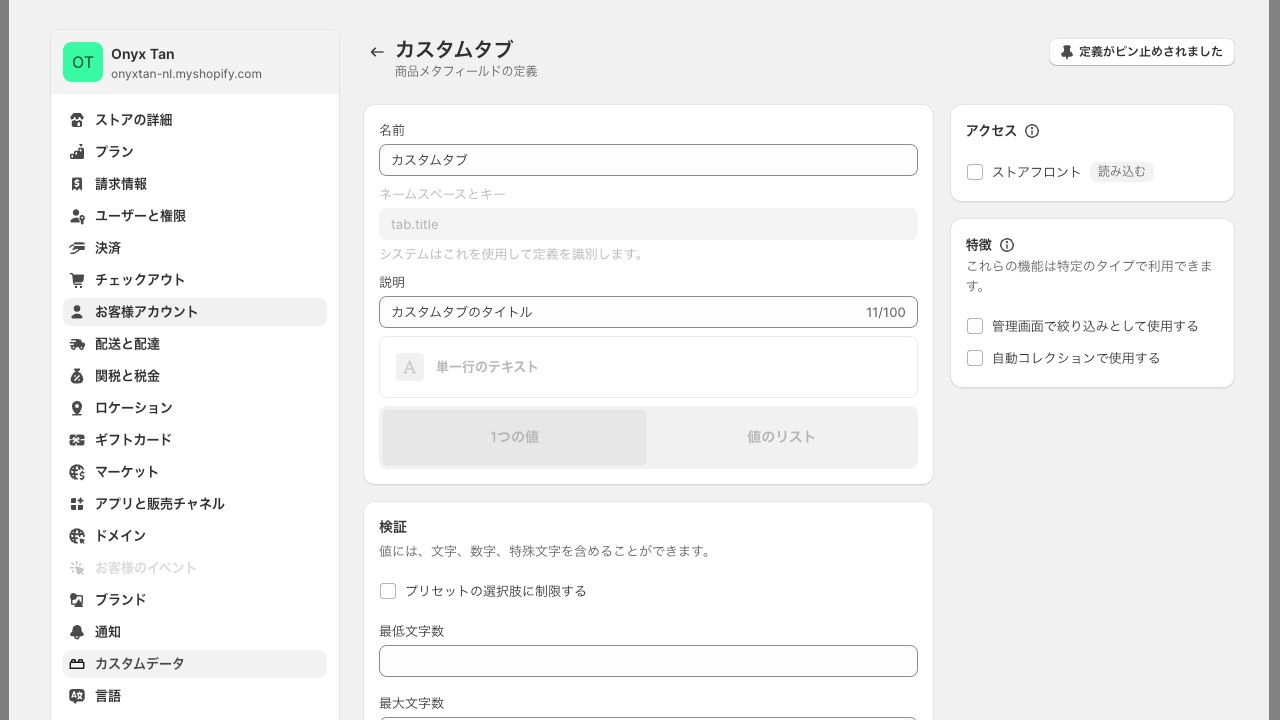Screen dimensions: 1280x720
Task: Click the 読み込む badge
Action: click(x=1122, y=172)
